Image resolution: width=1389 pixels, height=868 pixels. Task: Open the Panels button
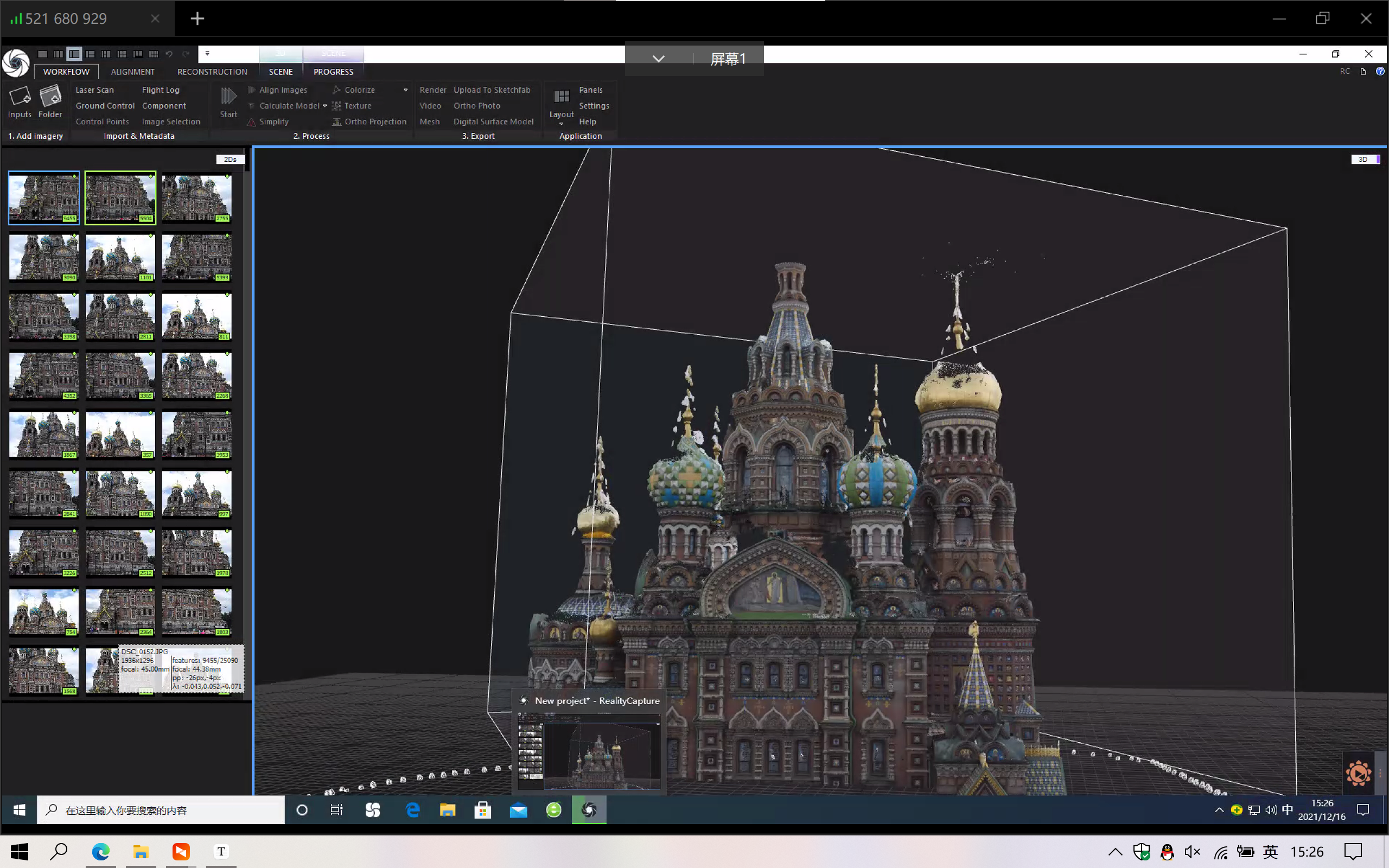click(x=591, y=90)
